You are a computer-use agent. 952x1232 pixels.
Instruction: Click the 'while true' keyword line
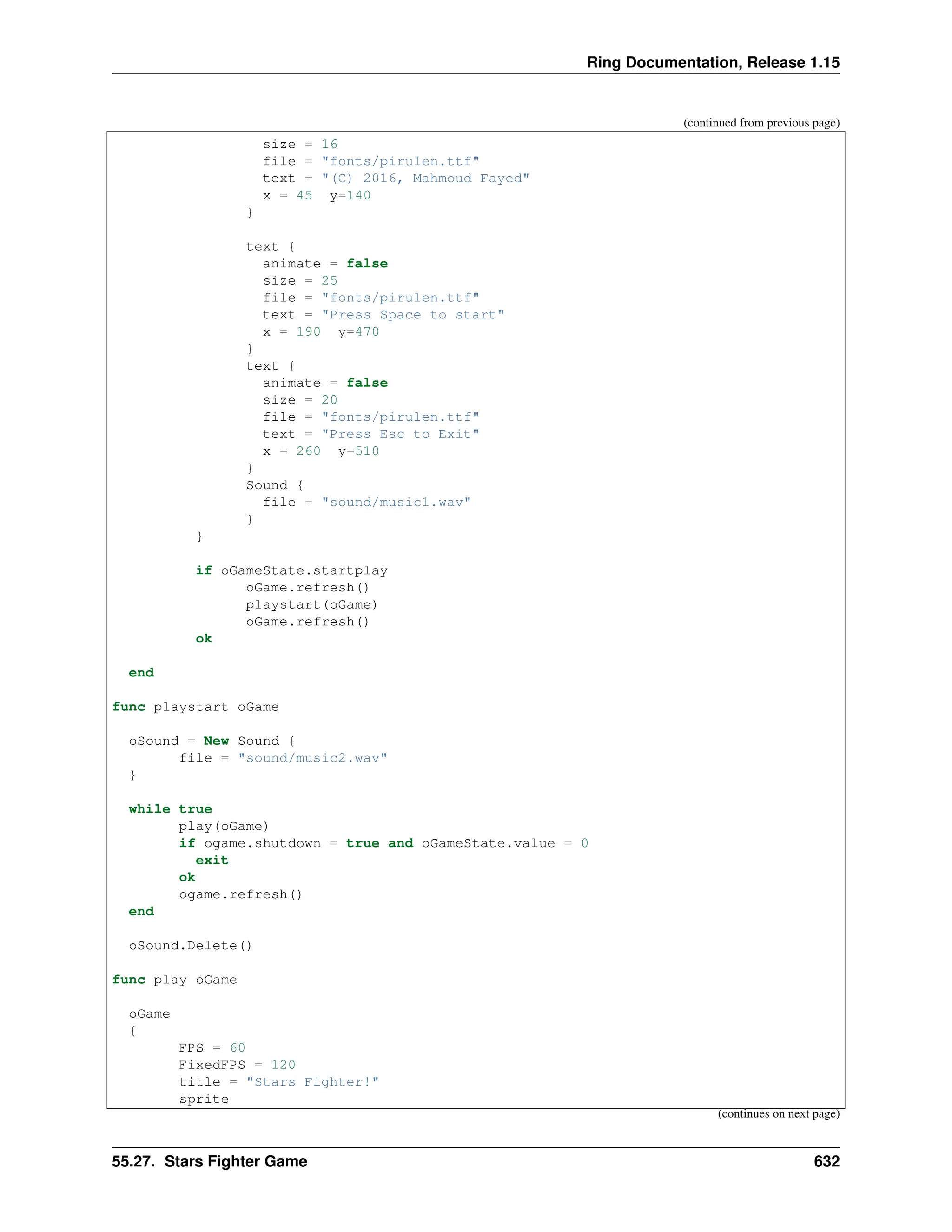(x=170, y=809)
